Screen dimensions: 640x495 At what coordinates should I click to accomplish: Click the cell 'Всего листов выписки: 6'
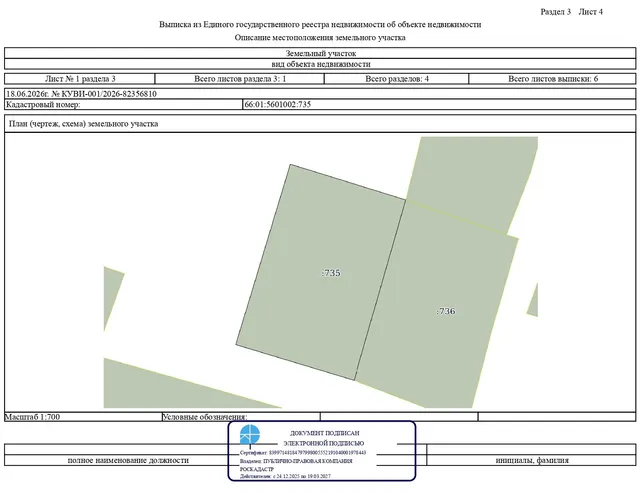(x=553, y=79)
